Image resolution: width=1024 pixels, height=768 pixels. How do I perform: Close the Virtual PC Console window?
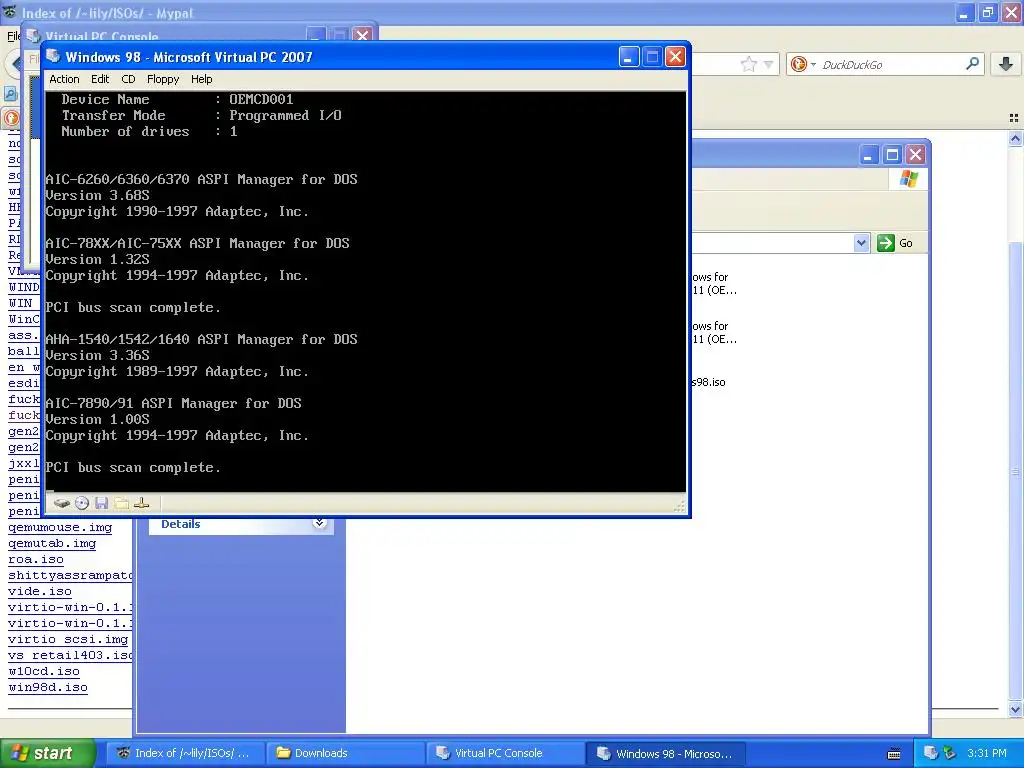(x=361, y=35)
